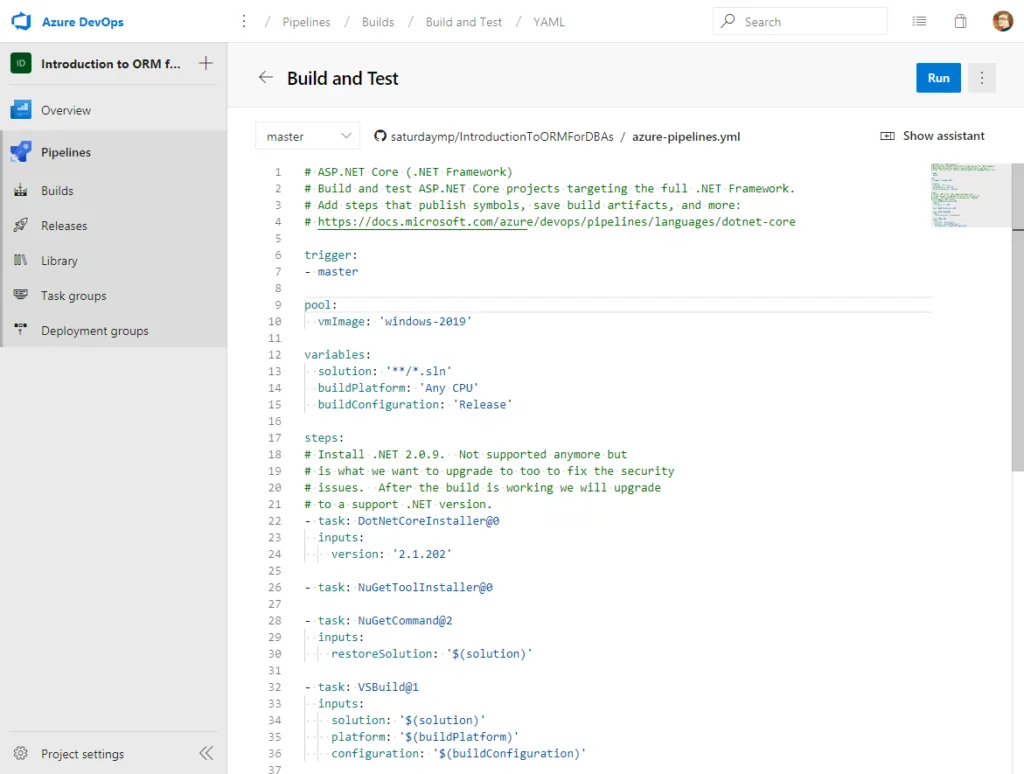Viewport: 1024px width, 774px height.
Task: Click the Azure DevOps title text
Action: coord(82,22)
